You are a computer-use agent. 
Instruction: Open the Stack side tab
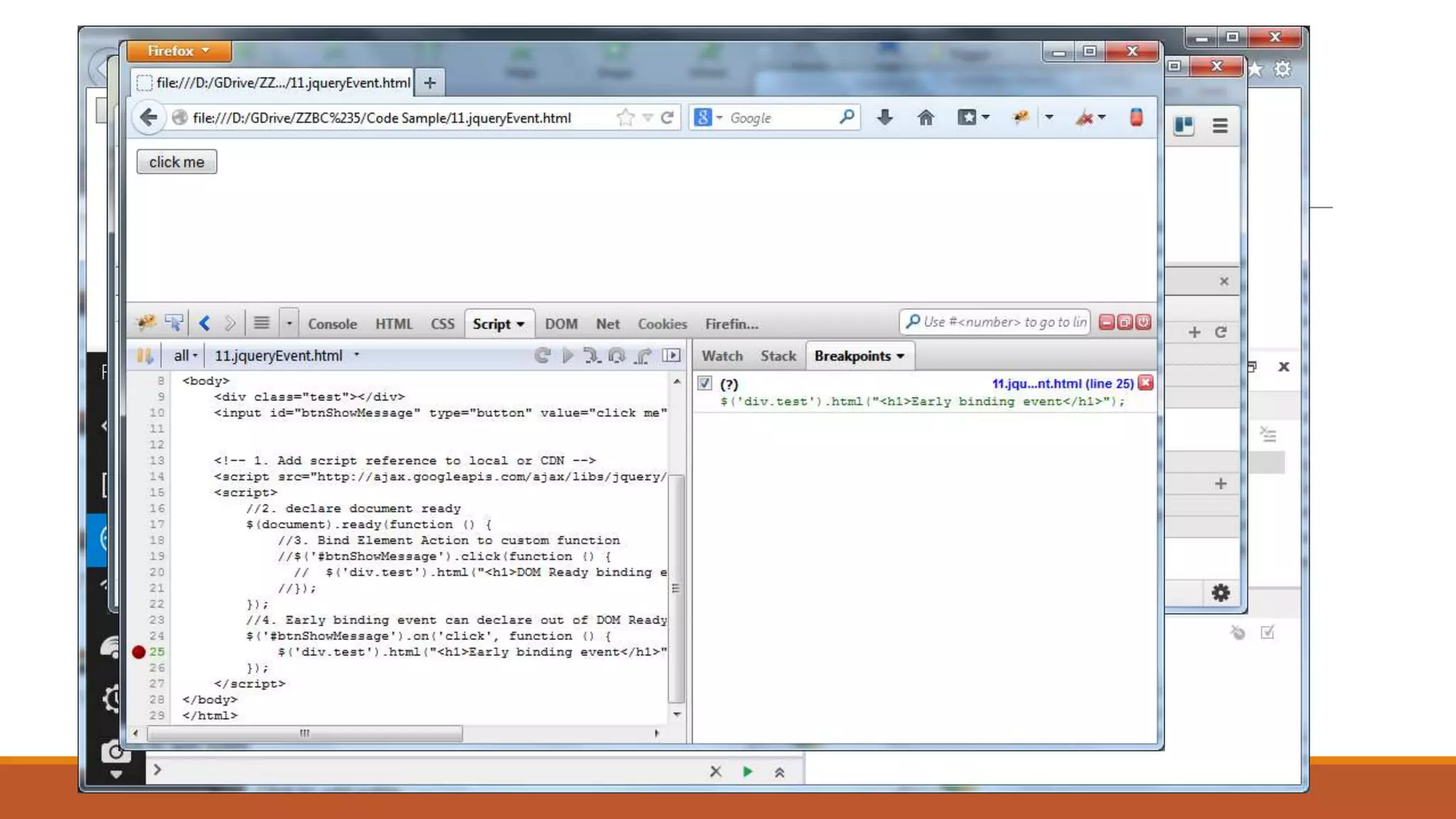[778, 355]
